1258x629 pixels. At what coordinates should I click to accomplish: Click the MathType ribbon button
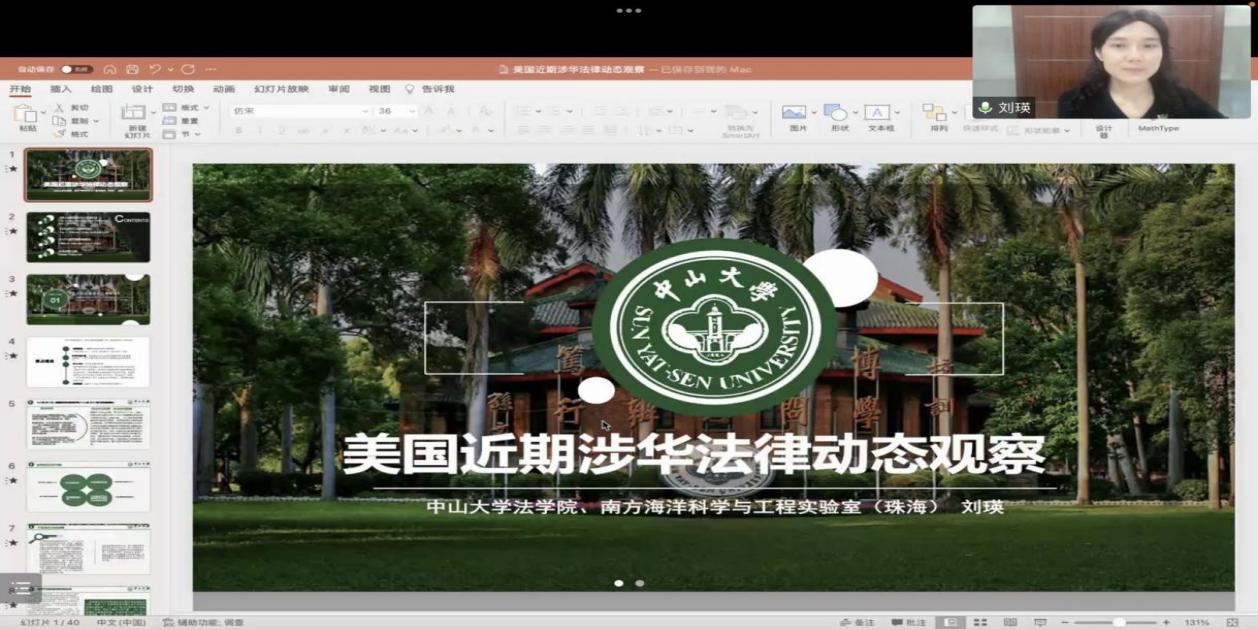pyautogui.click(x=1158, y=128)
